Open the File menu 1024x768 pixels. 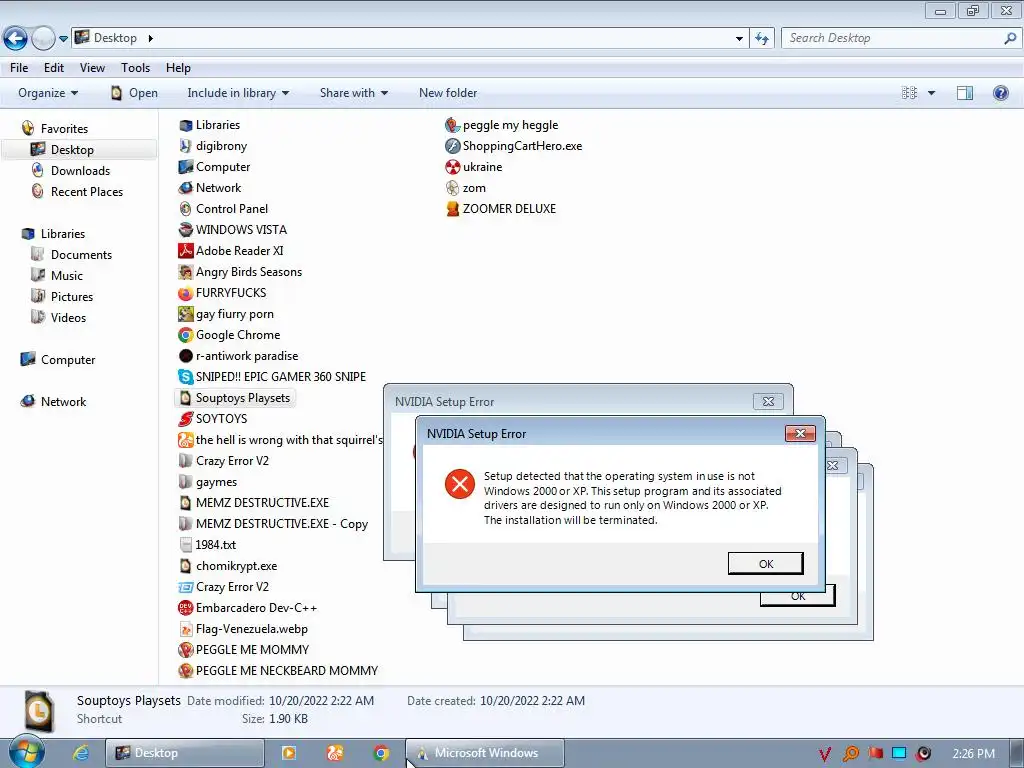pos(19,68)
